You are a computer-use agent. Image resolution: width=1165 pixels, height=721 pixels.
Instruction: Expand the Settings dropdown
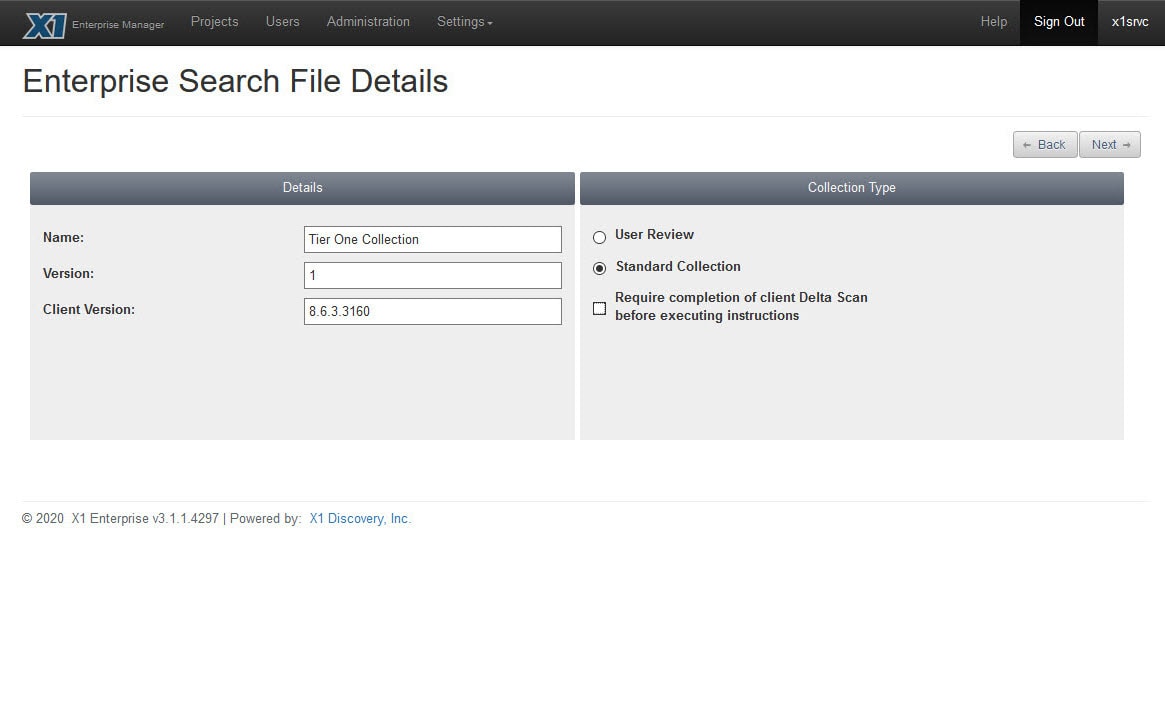[464, 22]
